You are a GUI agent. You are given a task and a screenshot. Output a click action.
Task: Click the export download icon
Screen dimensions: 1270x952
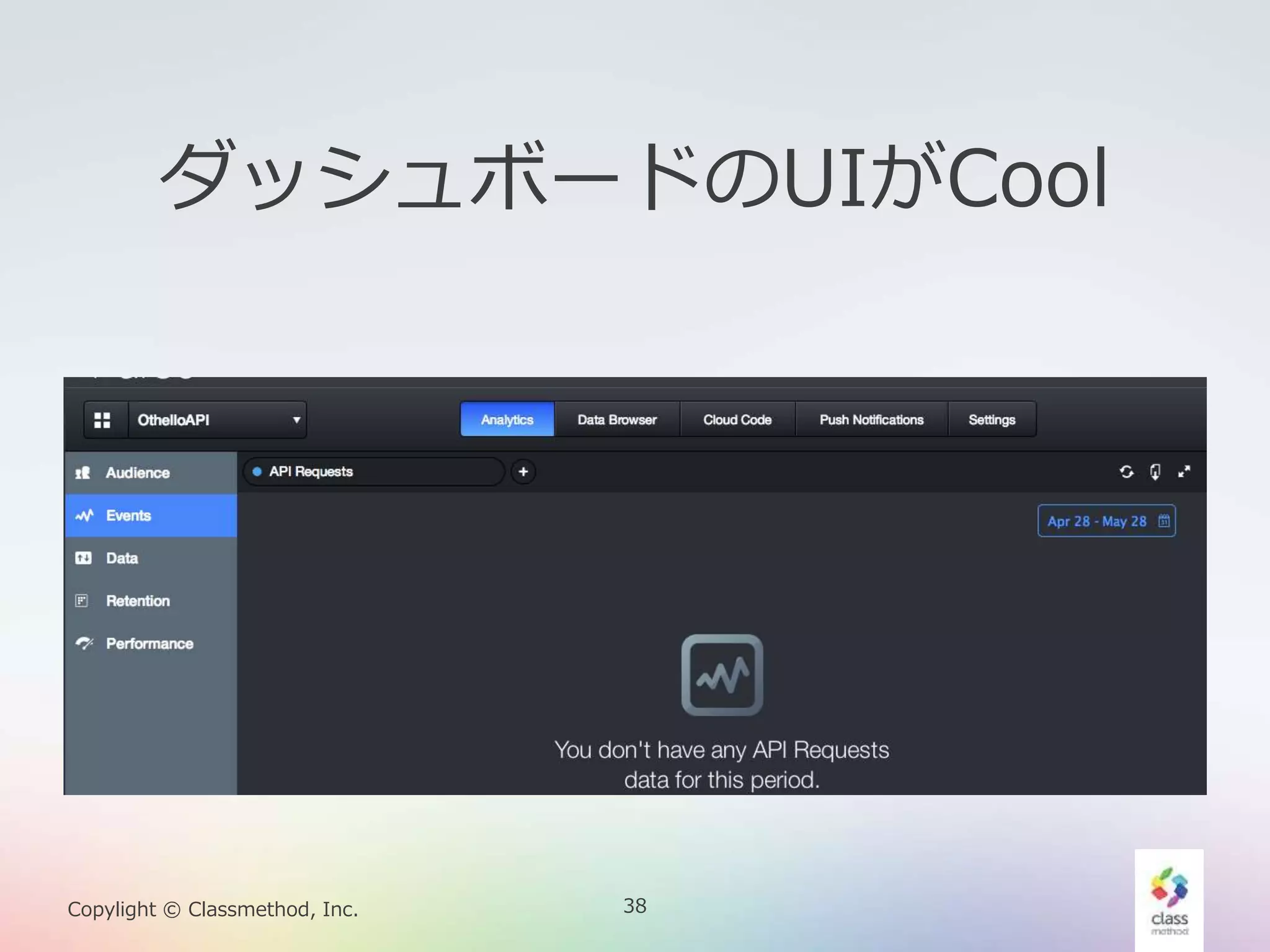click(1155, 472)
